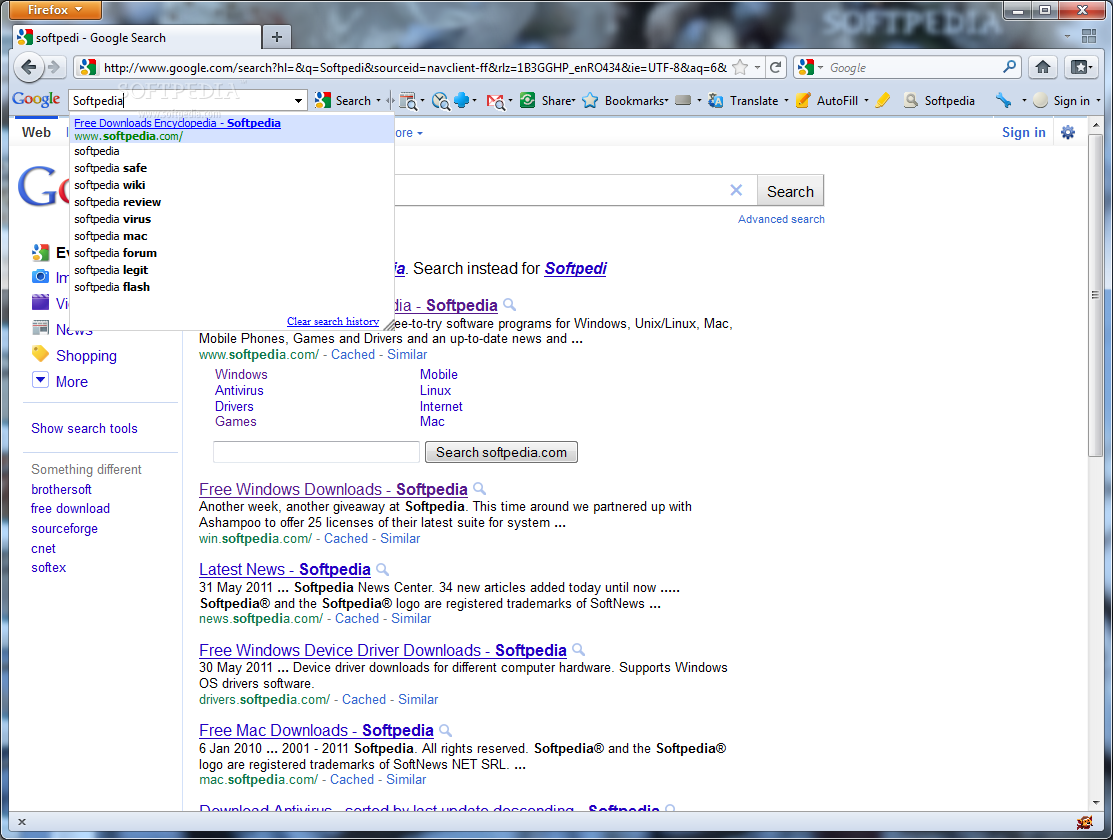Click Search softpedia.com button
Screen dimensions: 1113x840
tap(501, 452)
